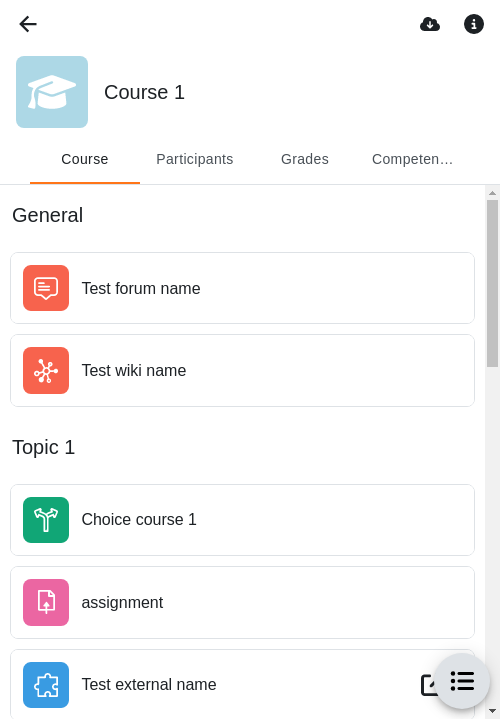Click the scrollbar down arrow

point(493,711)
